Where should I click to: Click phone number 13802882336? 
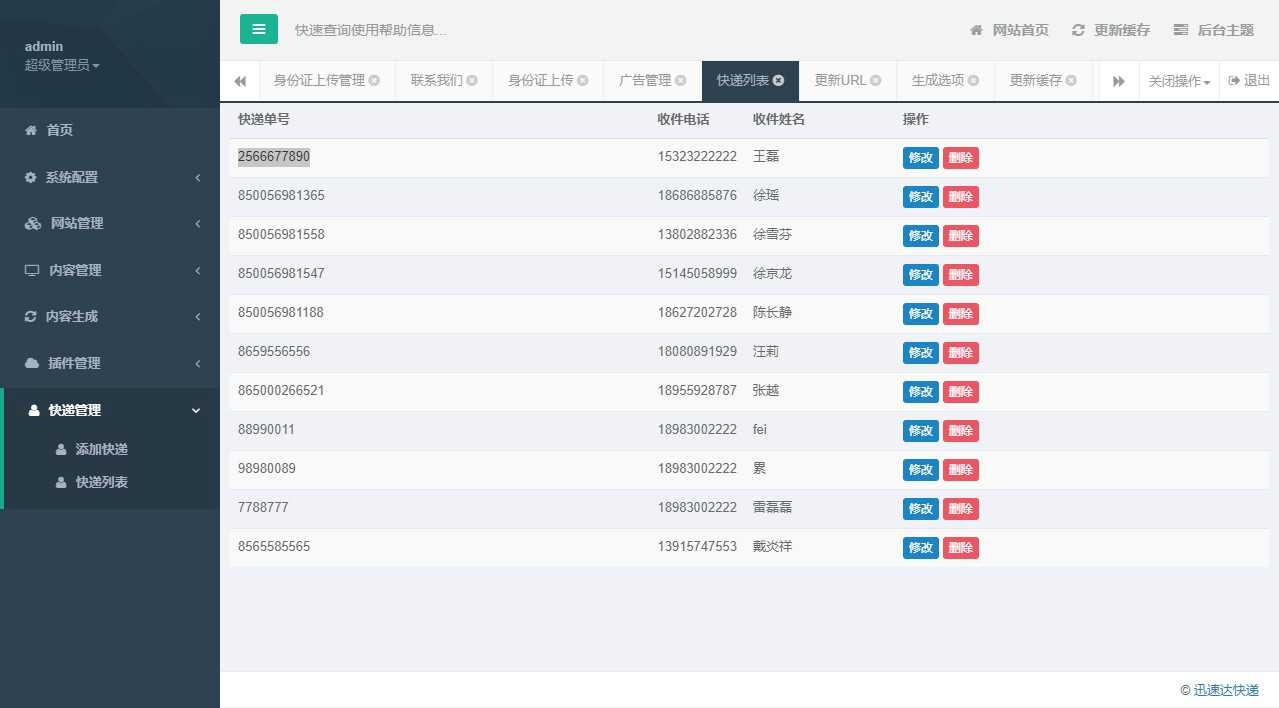coord(697,234)
